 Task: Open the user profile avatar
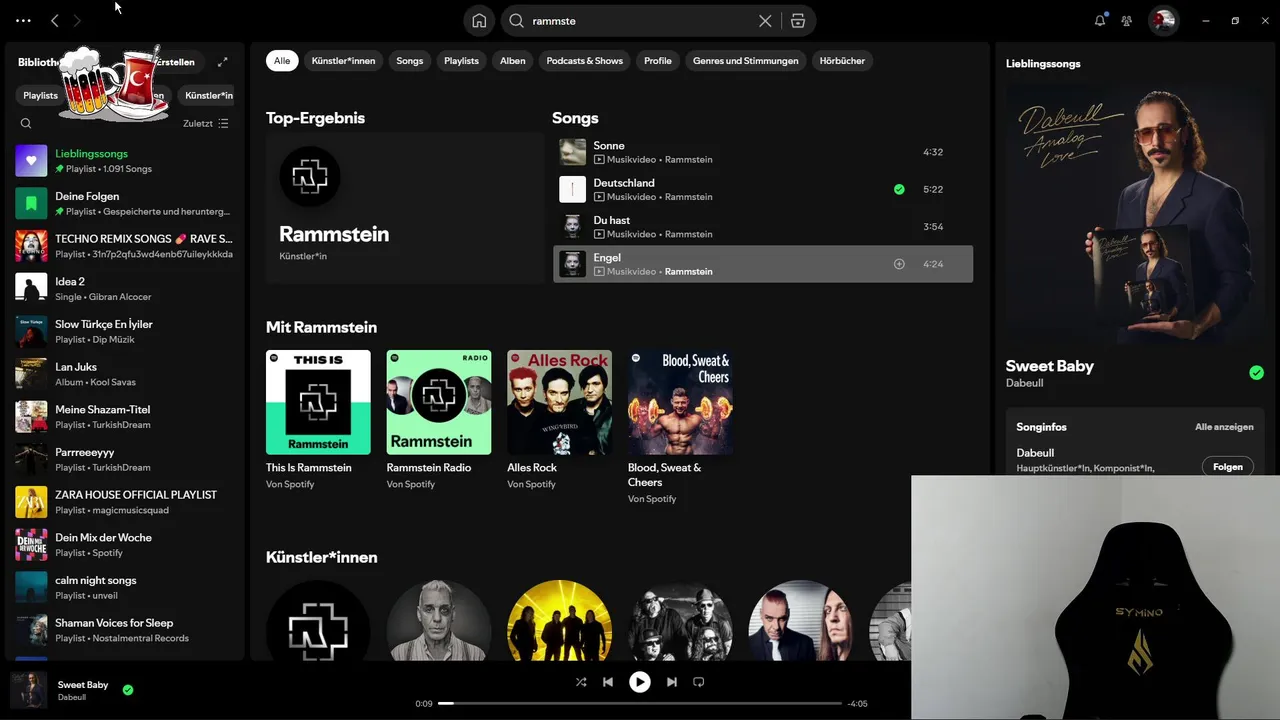tap(1163, 20)
